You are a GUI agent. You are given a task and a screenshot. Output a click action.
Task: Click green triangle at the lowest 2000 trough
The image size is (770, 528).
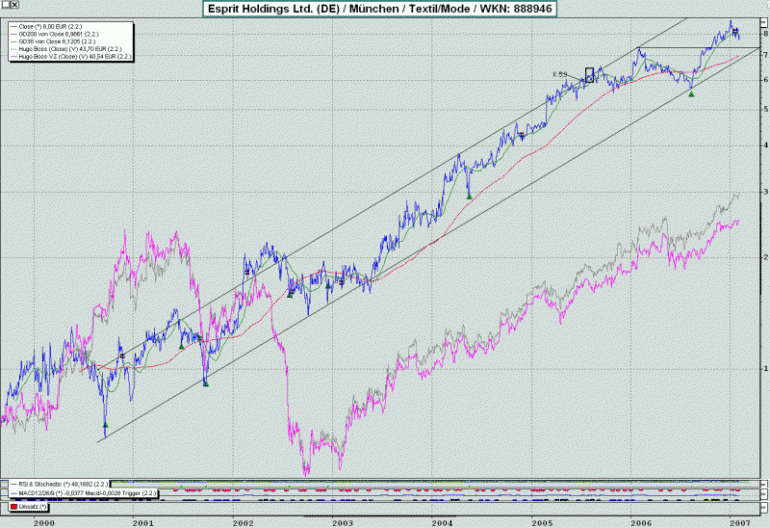[105, 425]
